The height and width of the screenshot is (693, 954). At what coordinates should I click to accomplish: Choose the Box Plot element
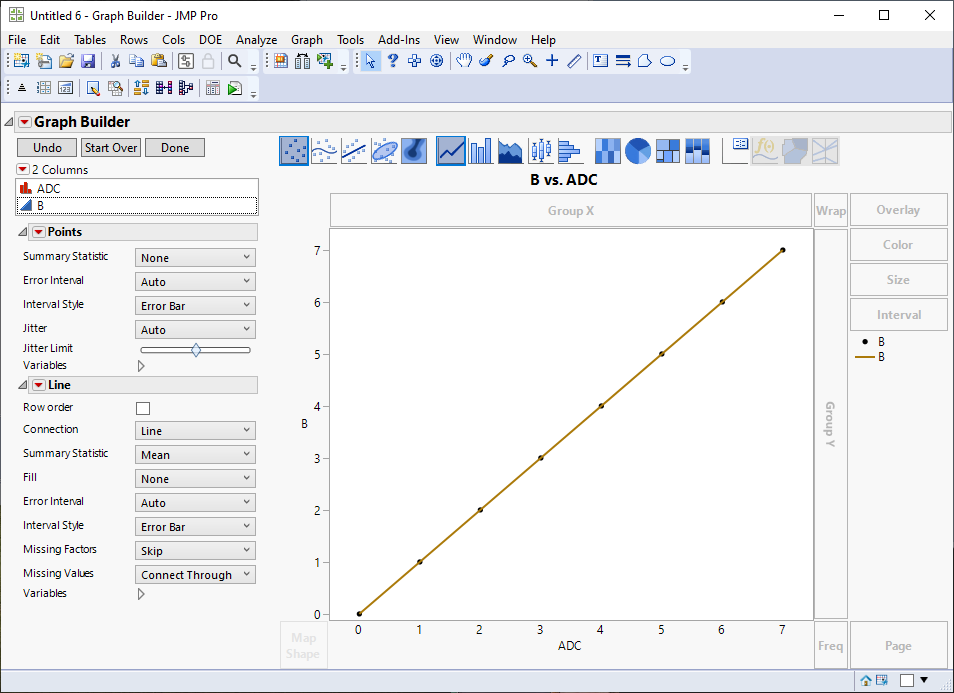click(x=540, y=150)
